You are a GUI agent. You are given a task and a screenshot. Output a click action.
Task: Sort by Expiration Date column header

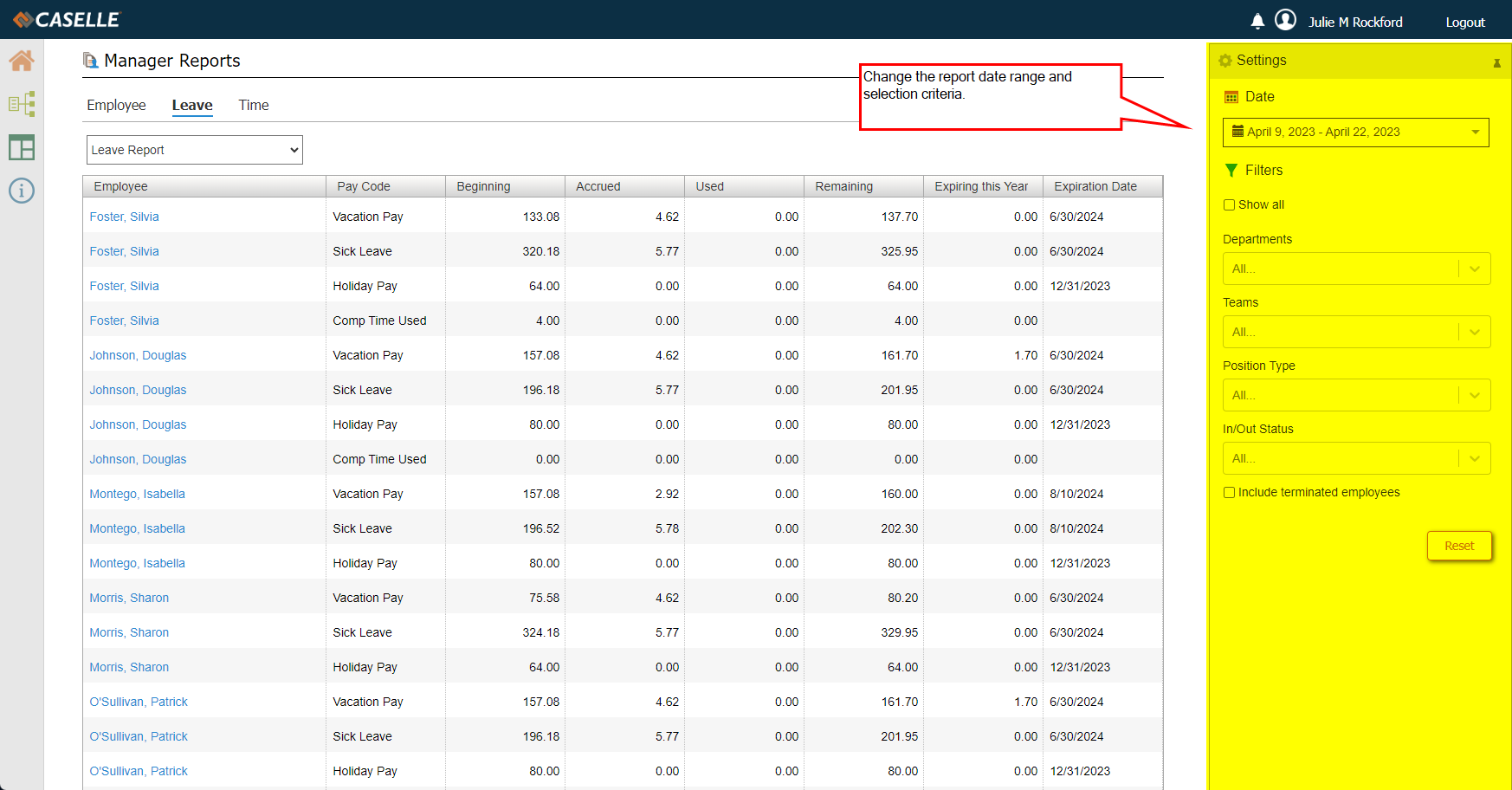tap(1102, 186)
